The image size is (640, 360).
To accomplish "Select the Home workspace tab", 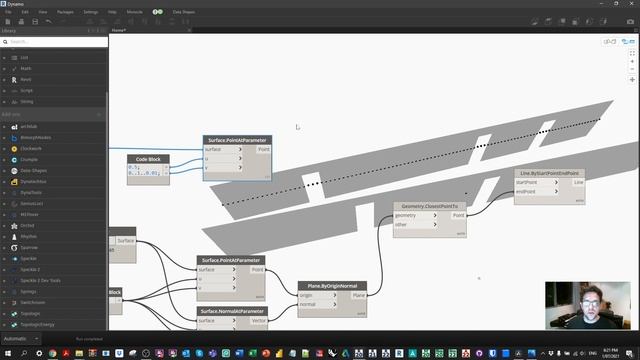I will tap(119, 30).
